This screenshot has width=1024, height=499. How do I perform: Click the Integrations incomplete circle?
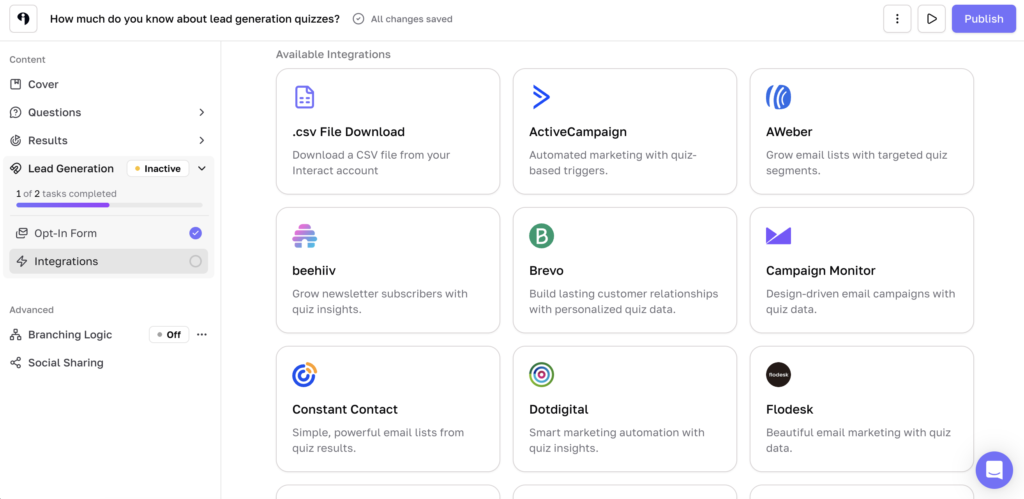pyautogui.click(x=195, y=261)
